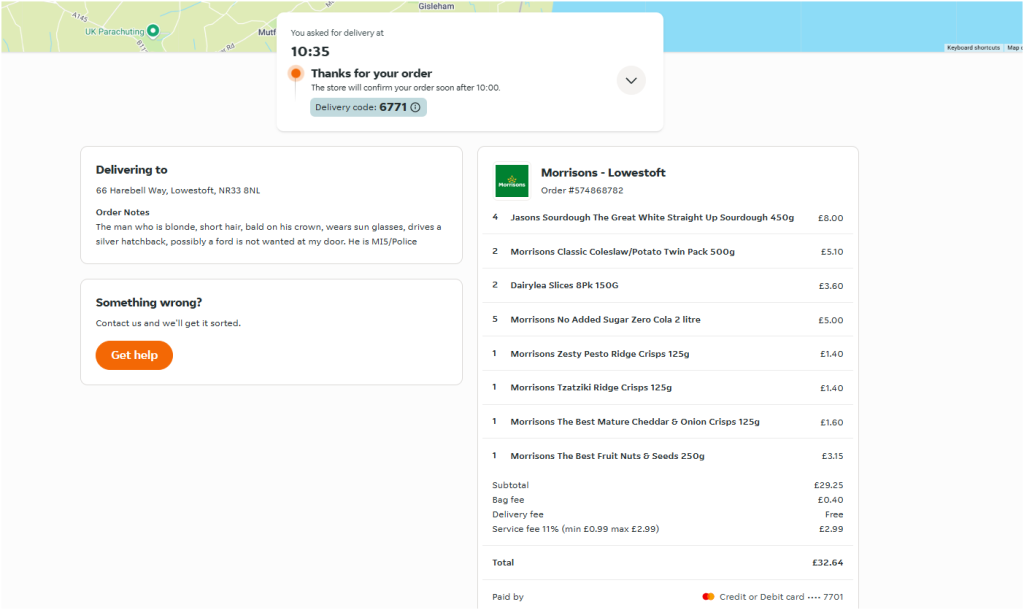Click Morrisons No Added Sugar Zero Cola
Image resolution: width=1024 pixels, height=610 pixels.
tap(605, 319)
